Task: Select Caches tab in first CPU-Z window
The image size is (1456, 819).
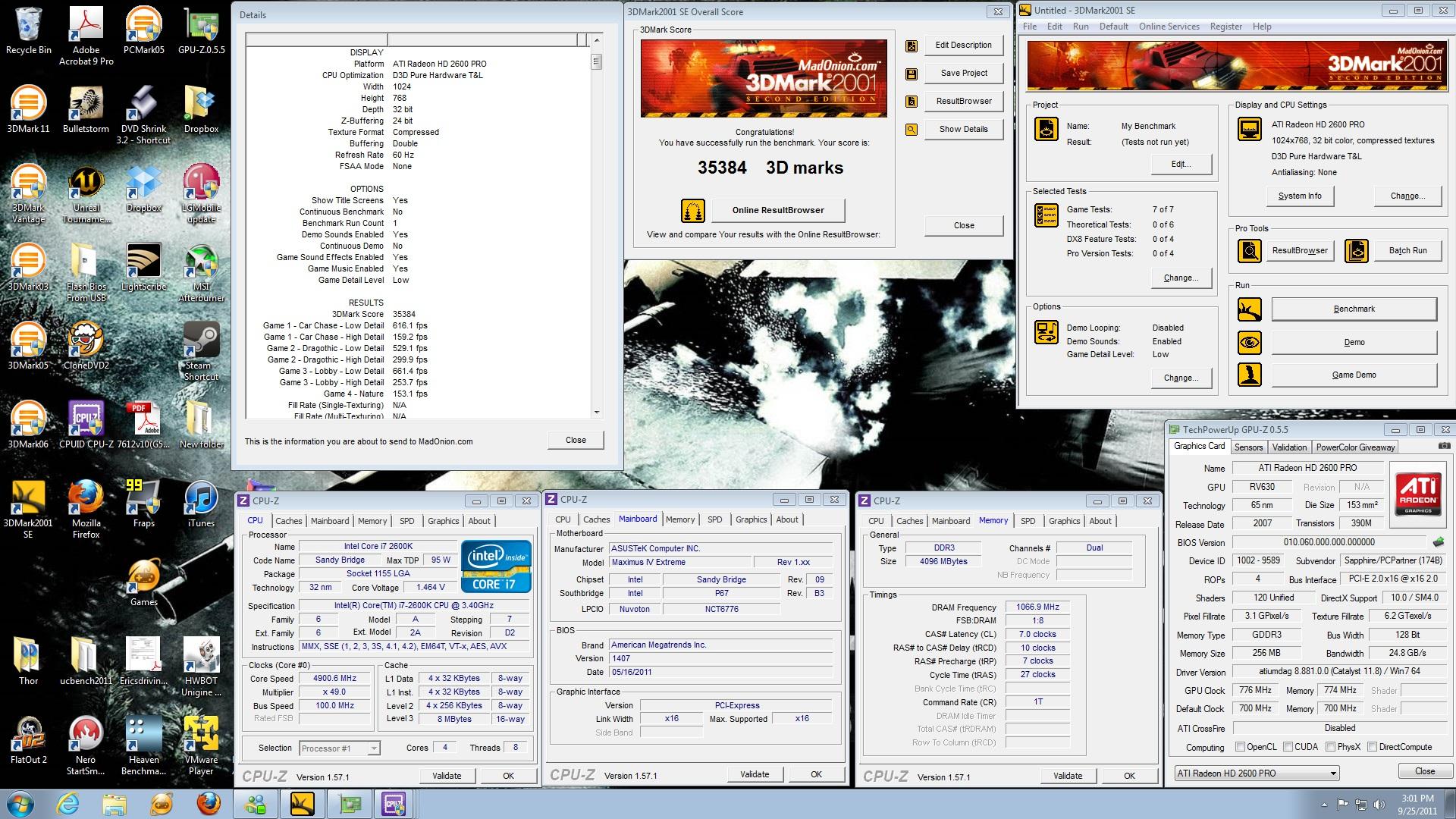Action: tap(288, 521)
